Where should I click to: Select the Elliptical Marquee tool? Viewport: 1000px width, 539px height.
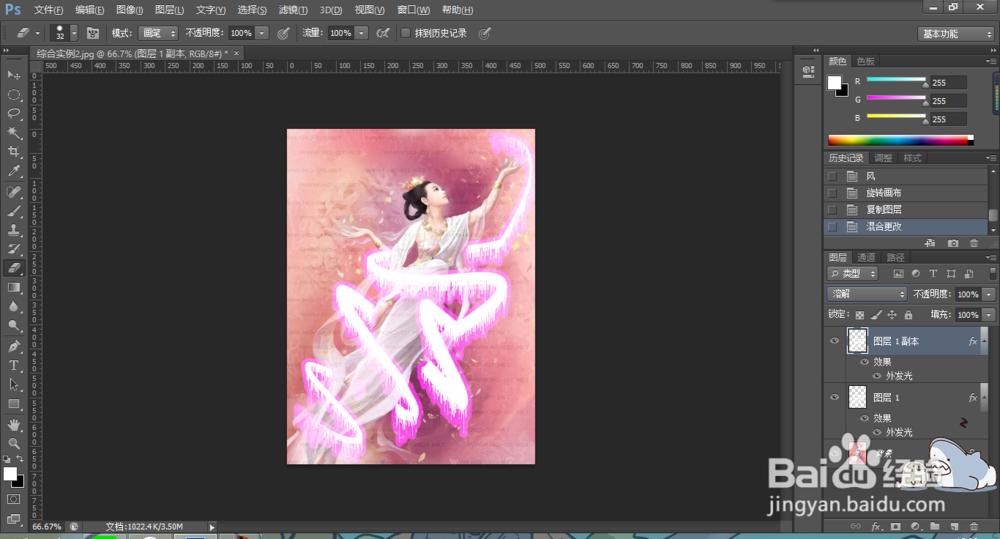point(13,94)
